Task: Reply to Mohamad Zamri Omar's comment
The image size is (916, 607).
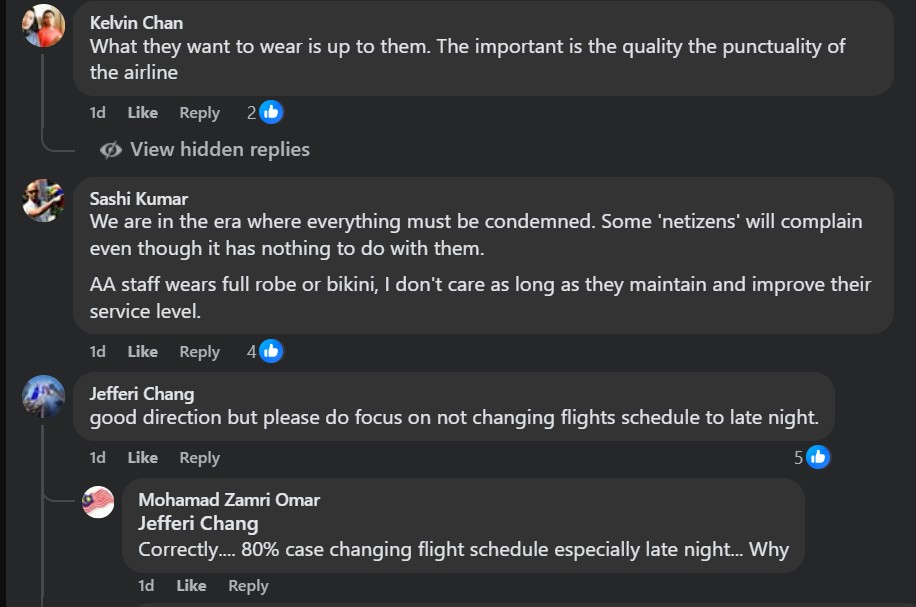Action: click(x=248, y=586)
